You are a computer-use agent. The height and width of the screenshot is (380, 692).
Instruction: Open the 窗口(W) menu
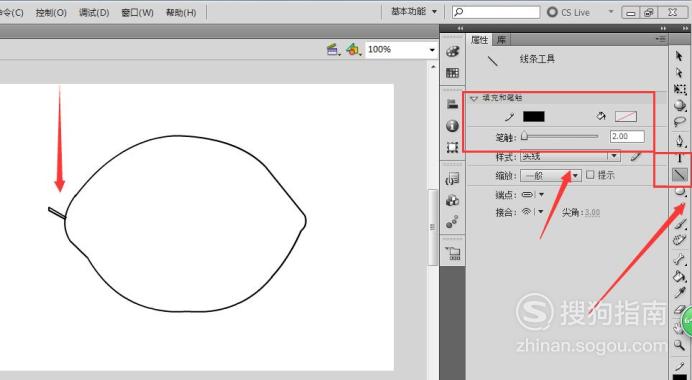(137, 13)
